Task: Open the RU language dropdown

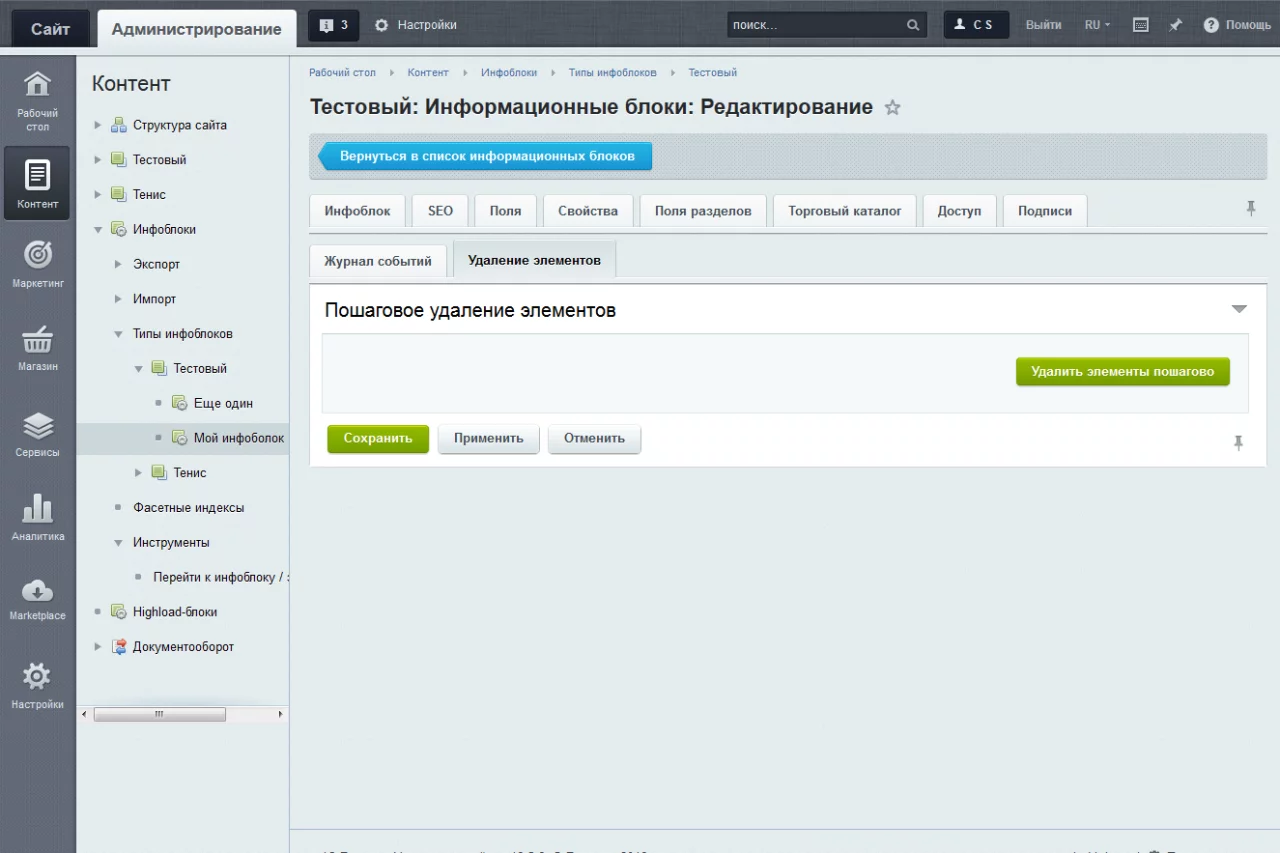Action: point(1097,25)
